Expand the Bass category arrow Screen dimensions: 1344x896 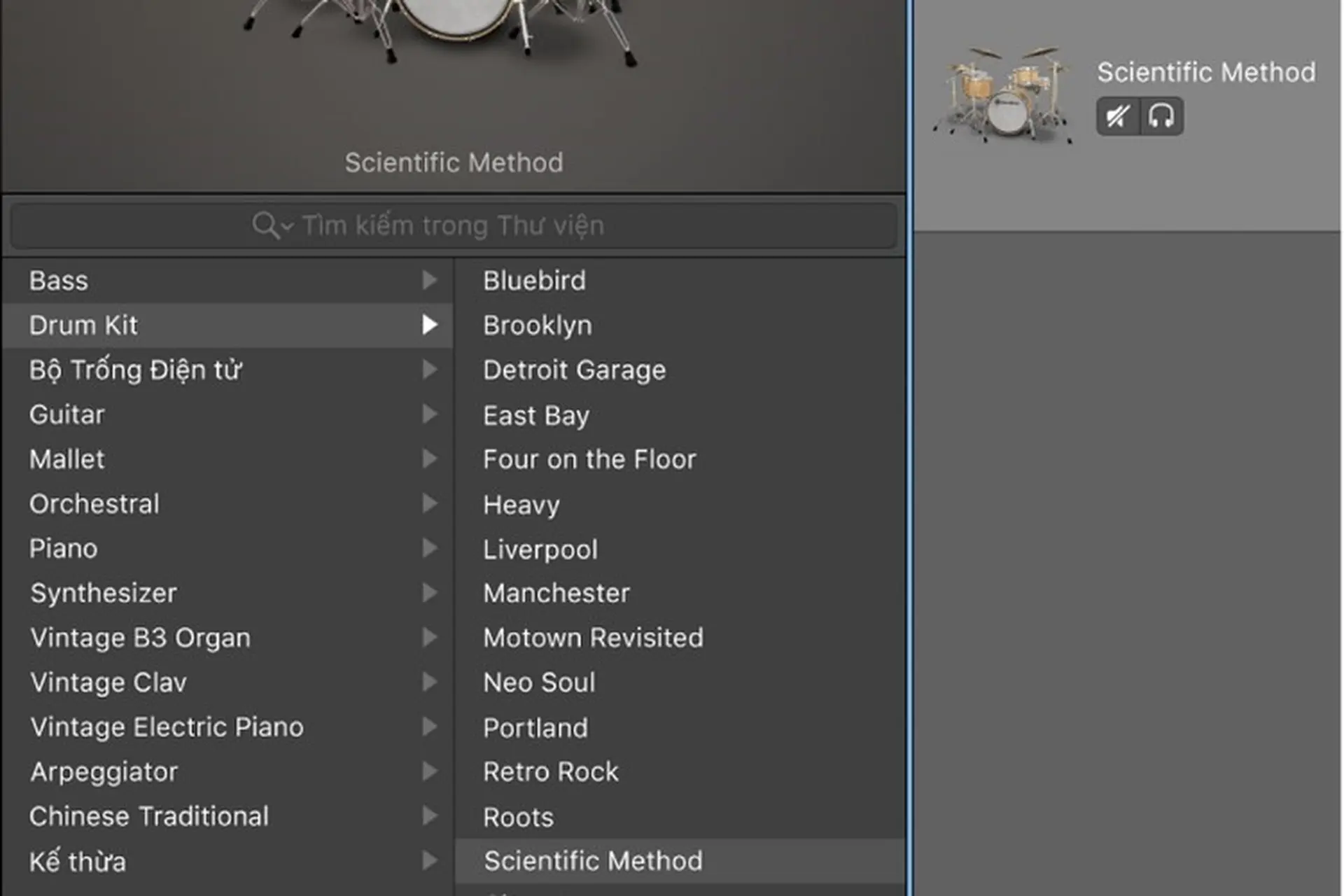click(x=430, y=280)
